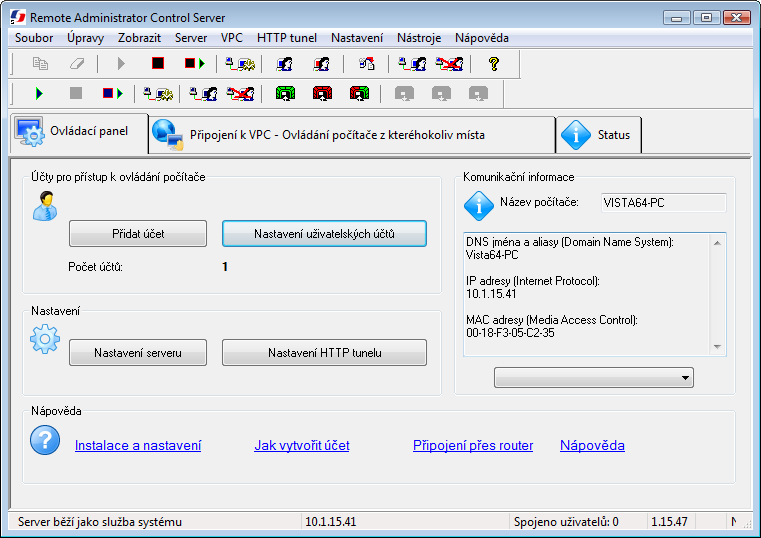Click the Přidat účet button
Image resolution: width=761 pixels, height=538 pixels.
[138, 234]
